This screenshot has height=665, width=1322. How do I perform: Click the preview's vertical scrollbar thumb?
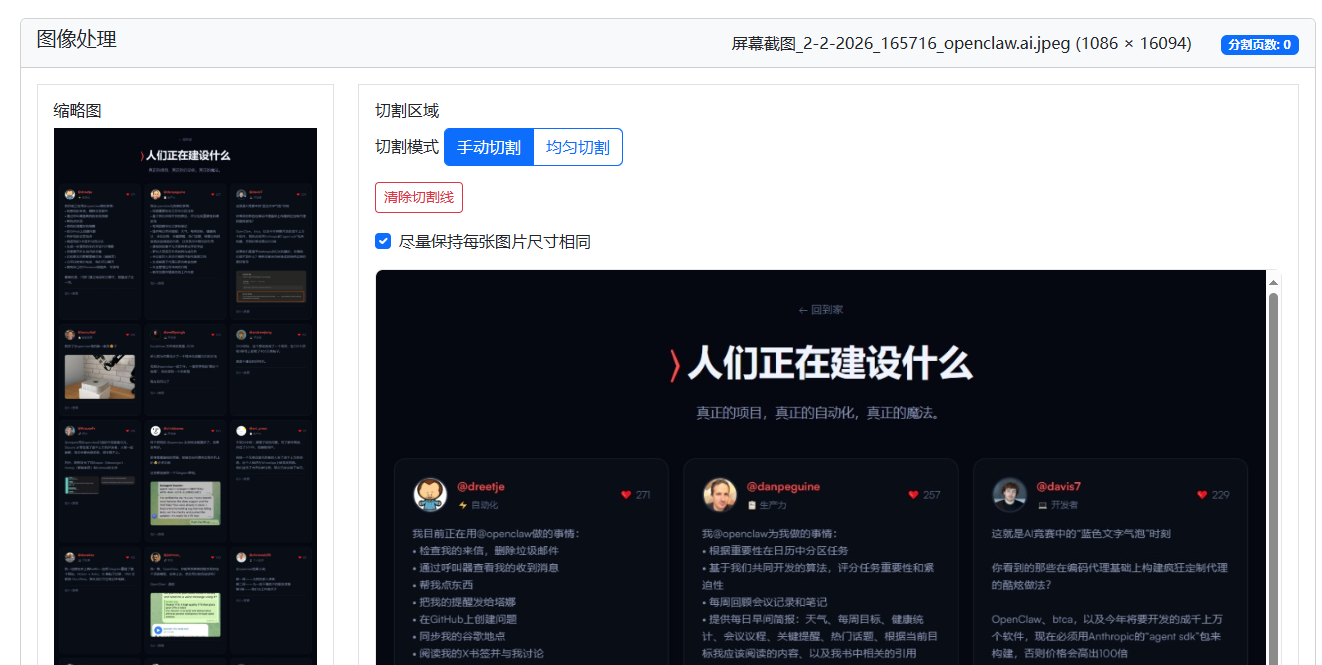click(1273, 450)
